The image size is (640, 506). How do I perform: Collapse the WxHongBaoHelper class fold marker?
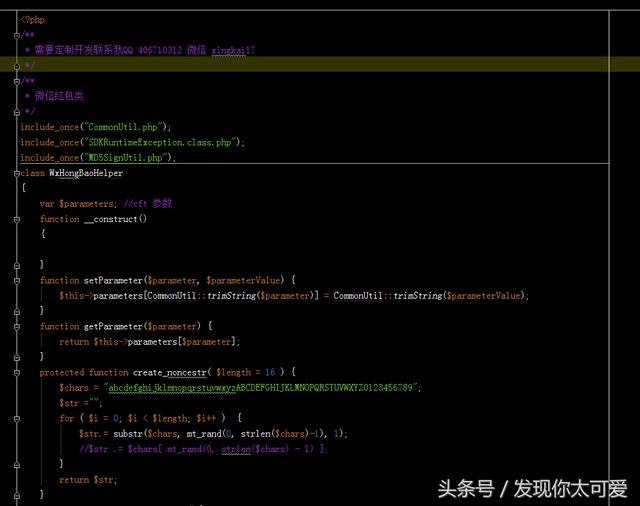(17, 173)
